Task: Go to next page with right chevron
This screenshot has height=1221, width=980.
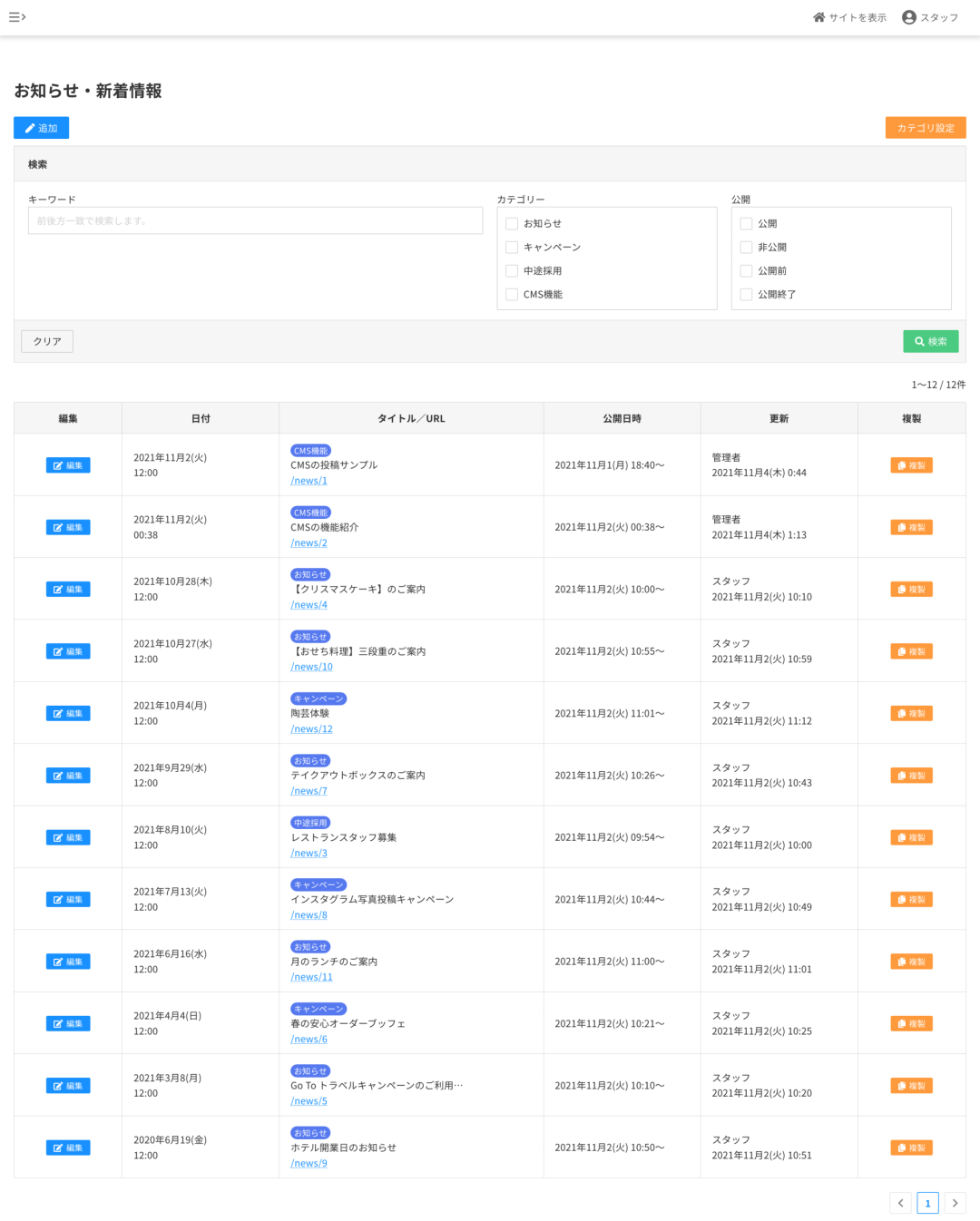Action: click(955, 1203)
